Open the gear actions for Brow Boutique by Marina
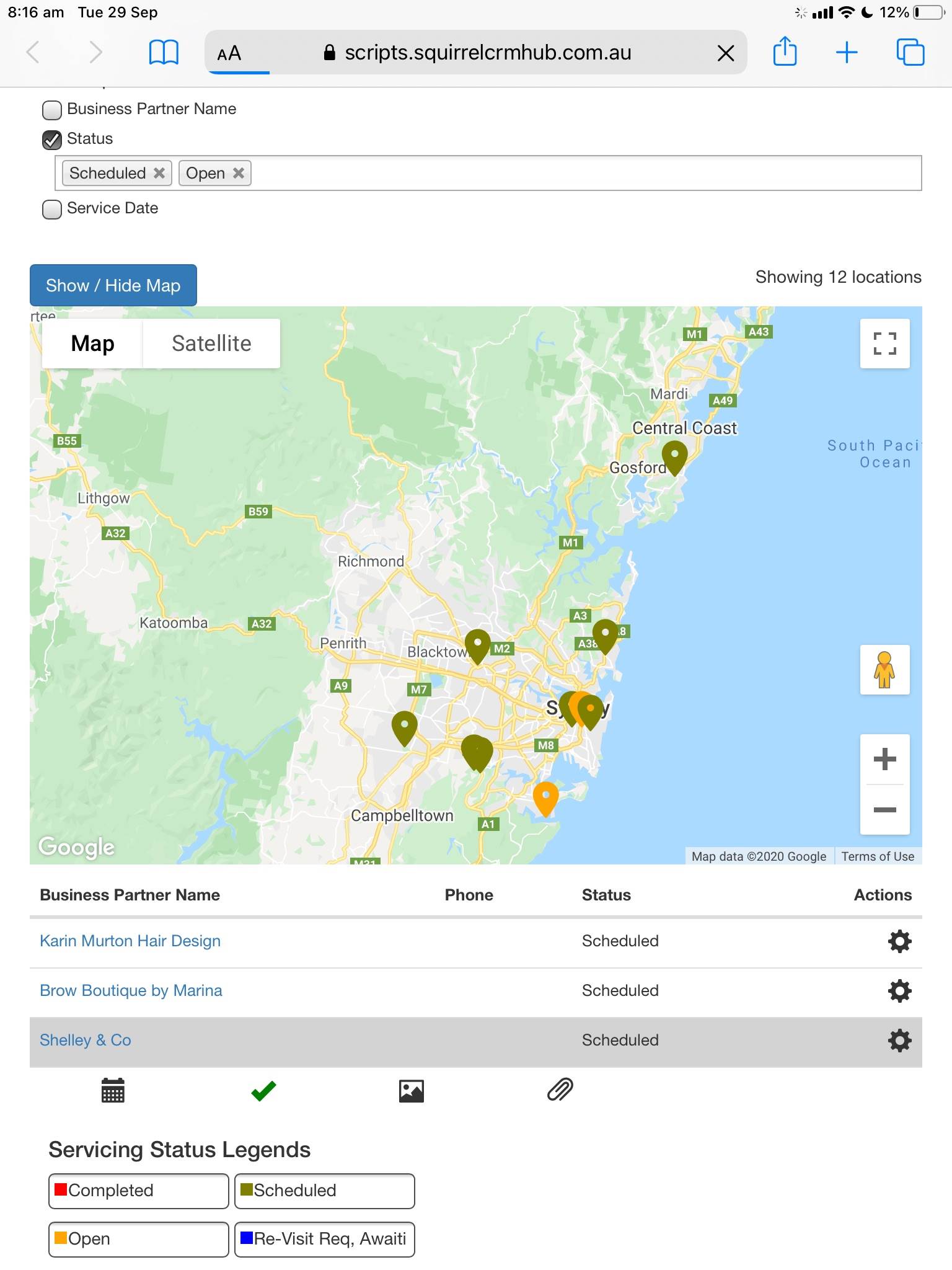 pyautogui.click(x=899, y=991)
